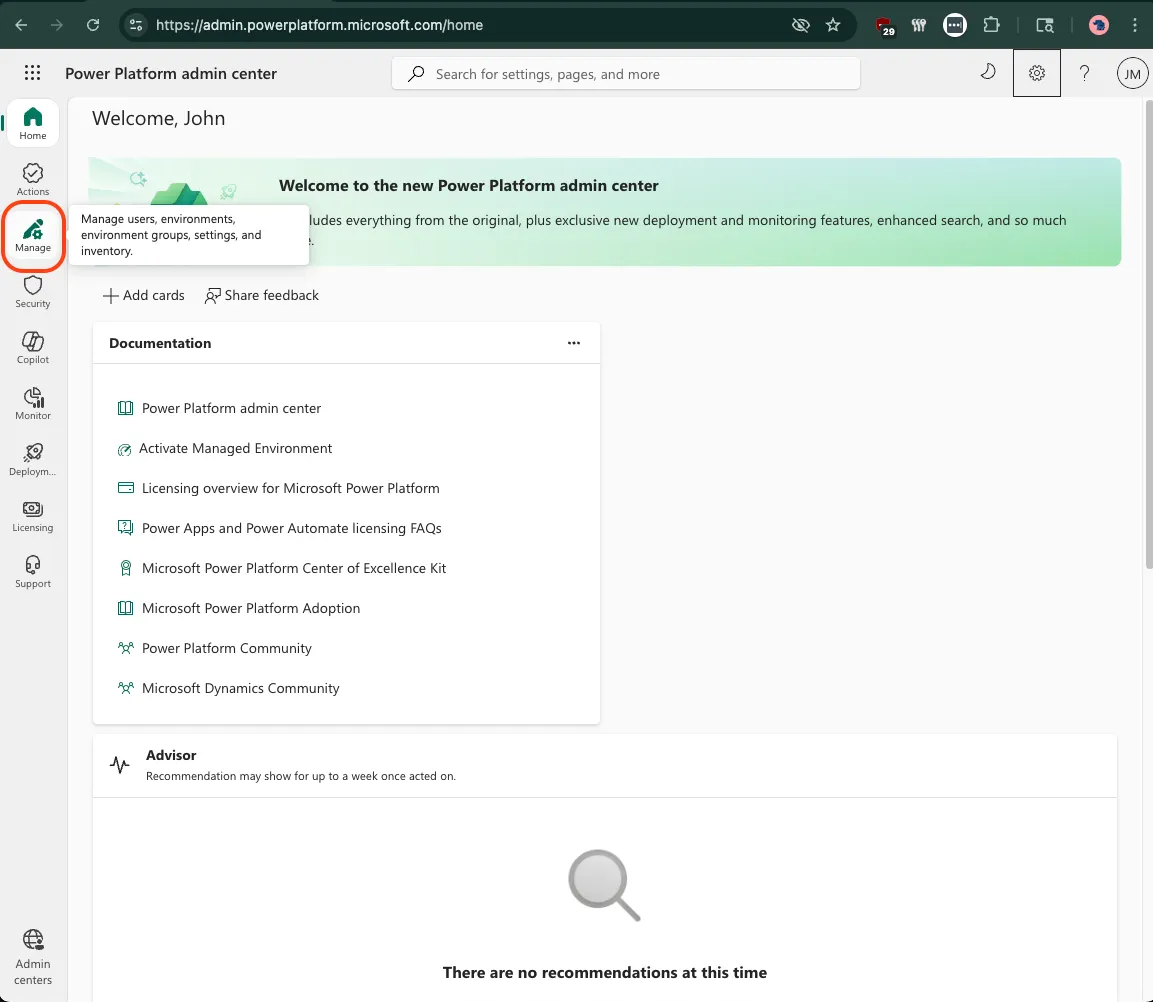Open the Deployment section
1153x1002 pixels.
(x=32, y=458)
